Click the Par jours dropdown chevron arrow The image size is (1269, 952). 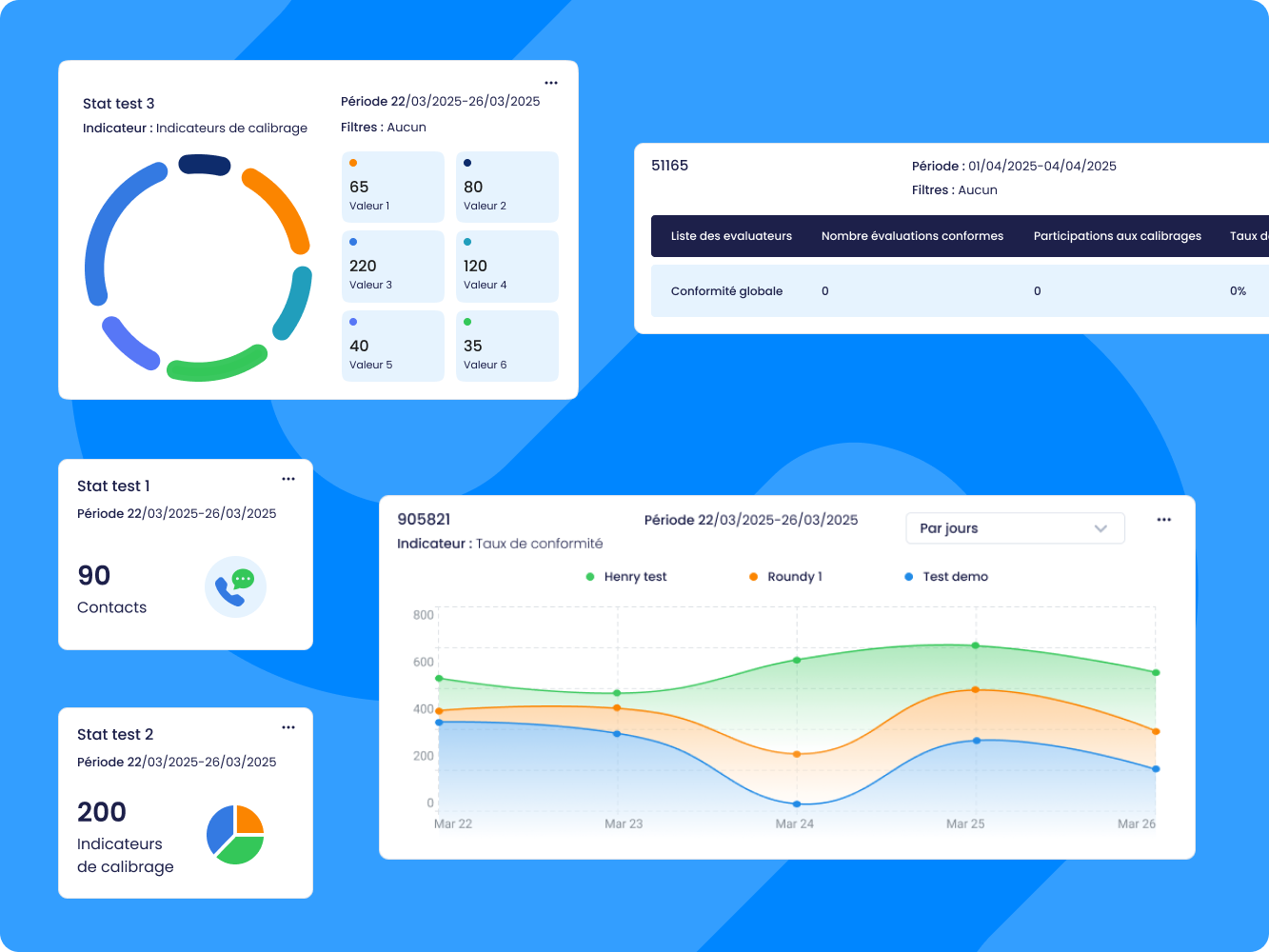click(x=1100, y=528)
